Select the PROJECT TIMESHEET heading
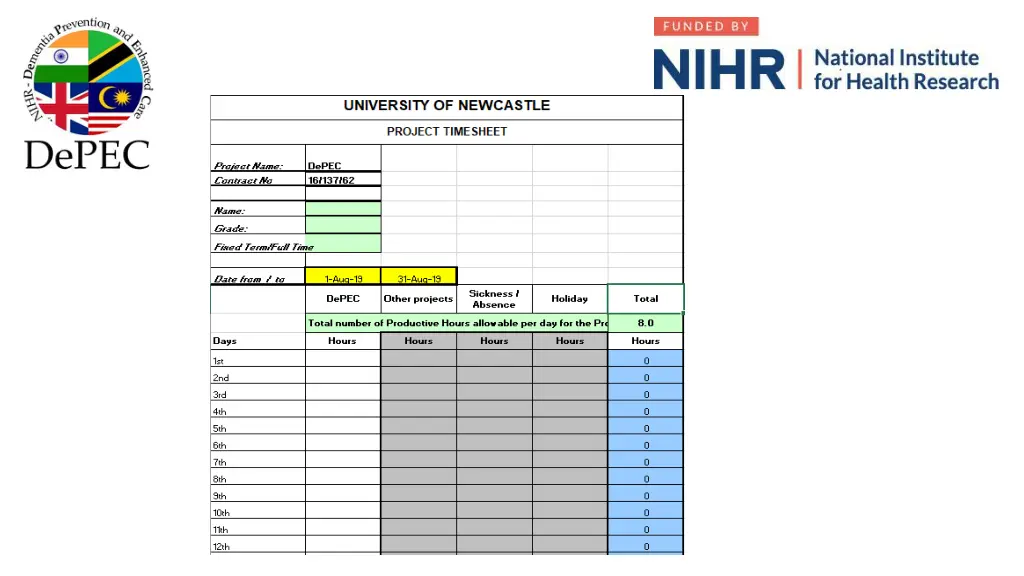Image resolution: width=1024 pixels, height=576 pixels. (x=447, y=131)
